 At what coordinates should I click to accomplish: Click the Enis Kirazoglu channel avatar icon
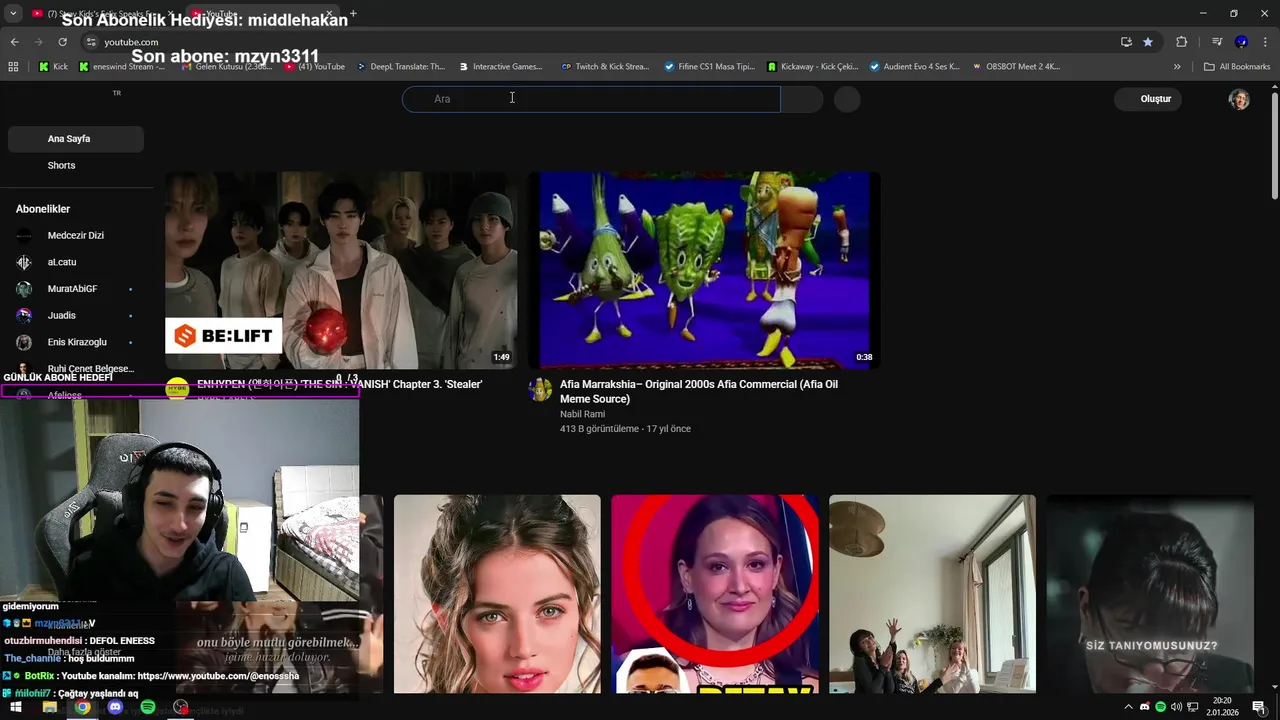click(x=24, y=342)
